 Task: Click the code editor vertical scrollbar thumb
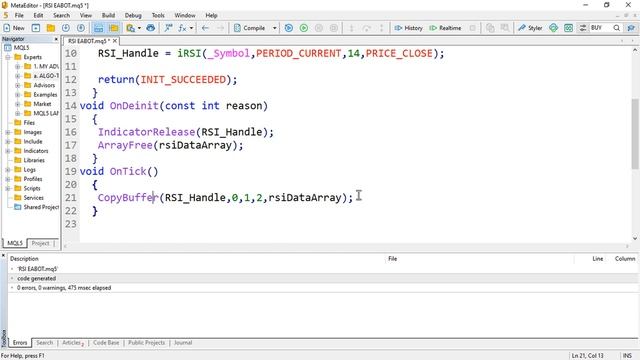[x=635, y=134]
